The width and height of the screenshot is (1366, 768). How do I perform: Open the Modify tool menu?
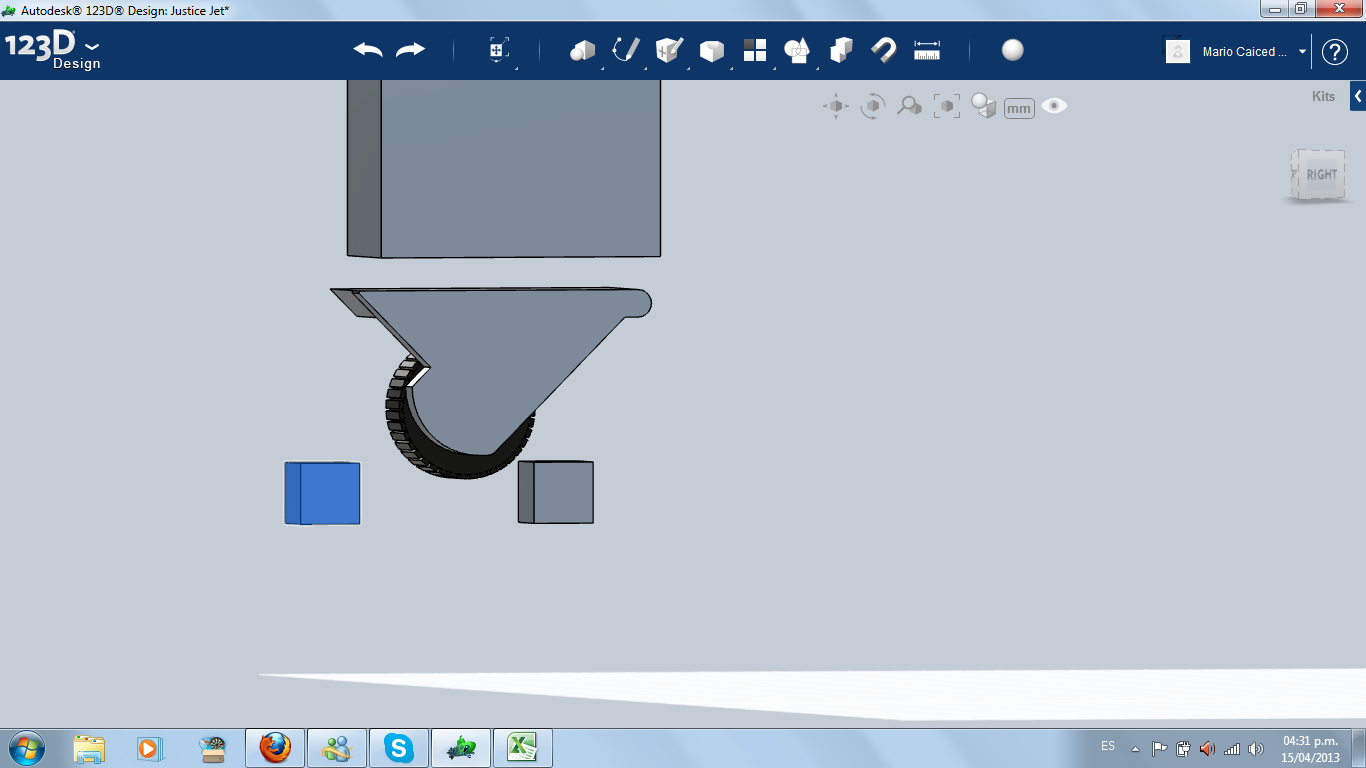[x=711, y=51]
